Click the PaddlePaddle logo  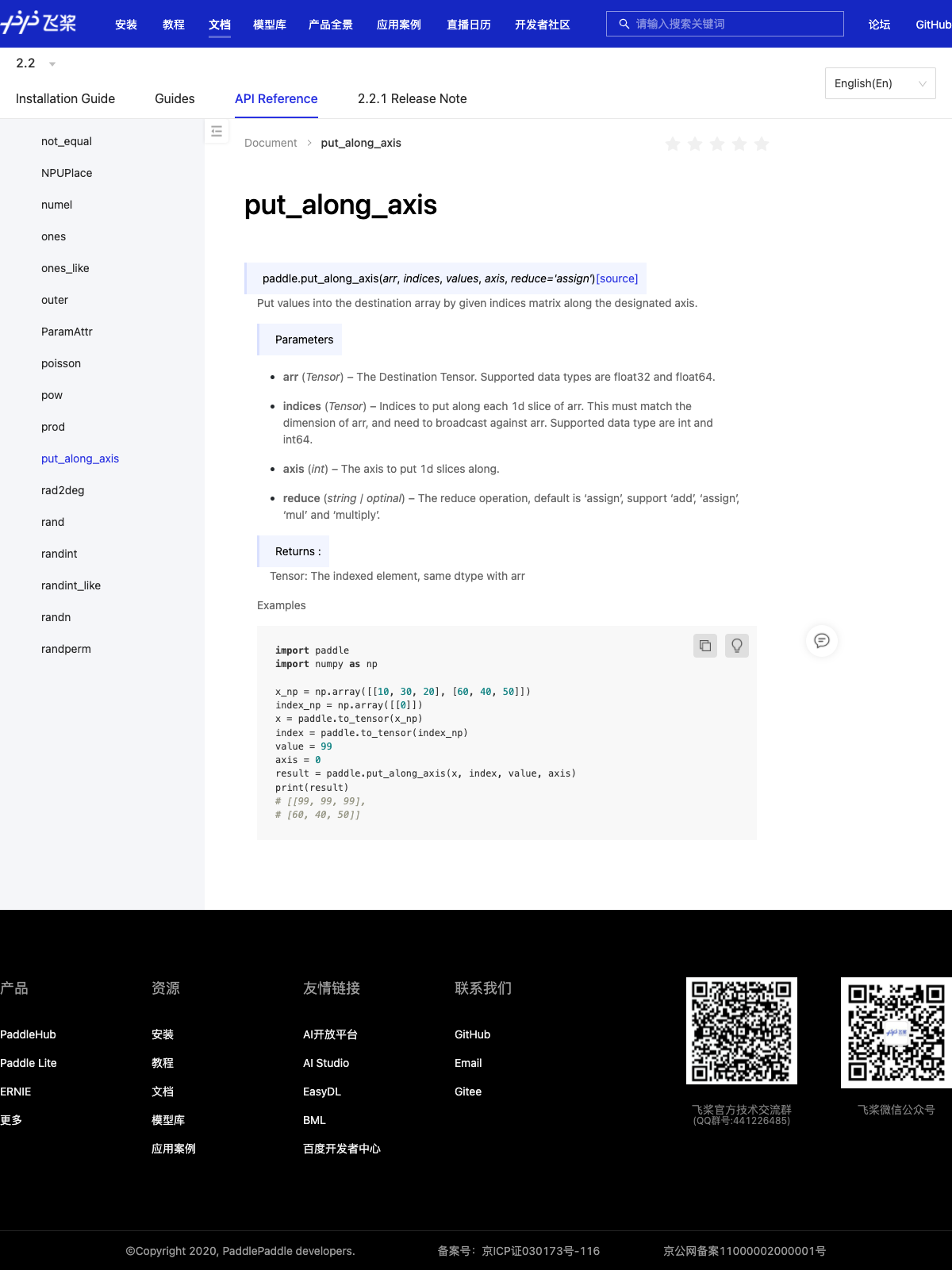(38, 23)
